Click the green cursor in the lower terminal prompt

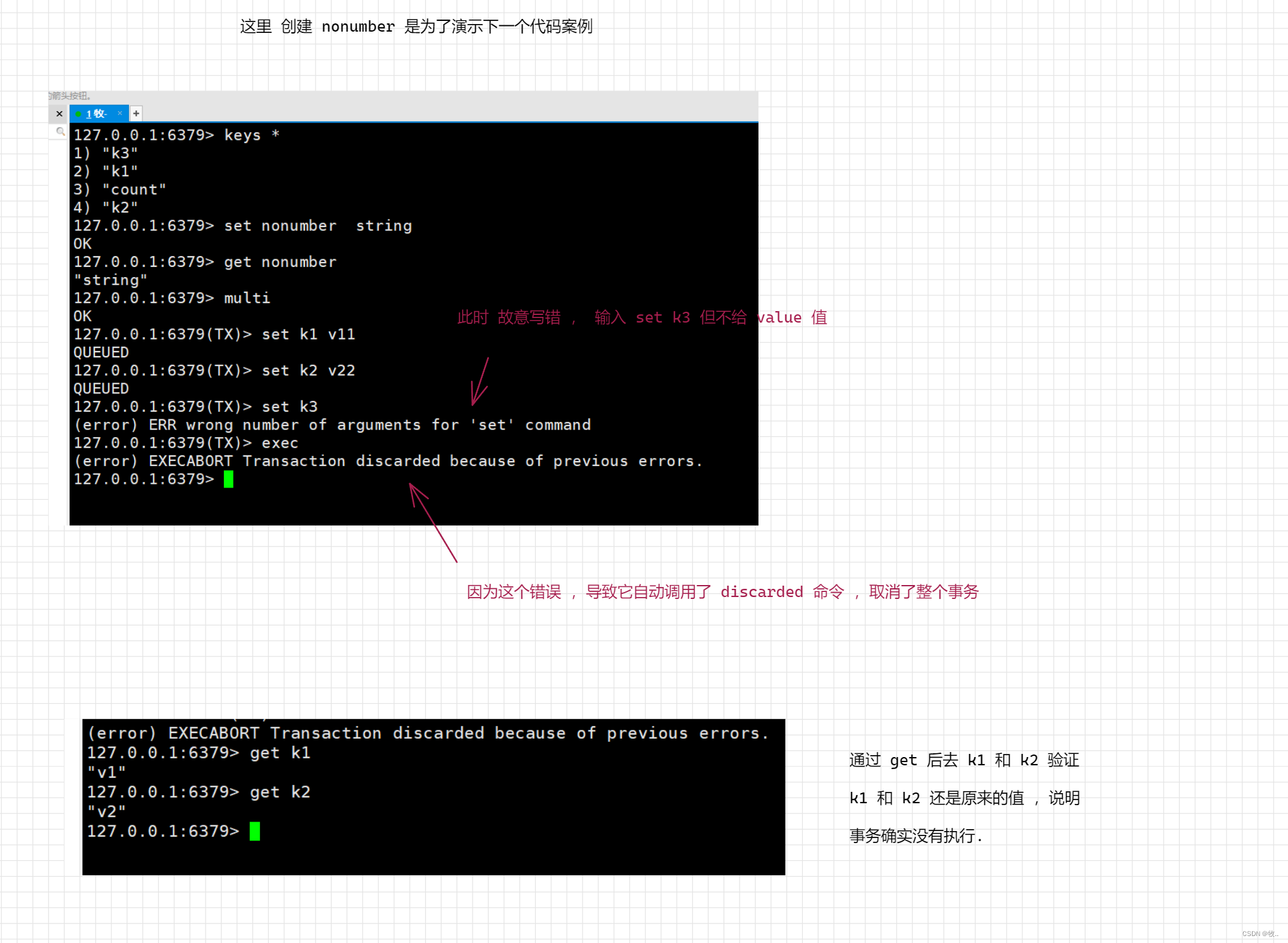coord(255,831)
